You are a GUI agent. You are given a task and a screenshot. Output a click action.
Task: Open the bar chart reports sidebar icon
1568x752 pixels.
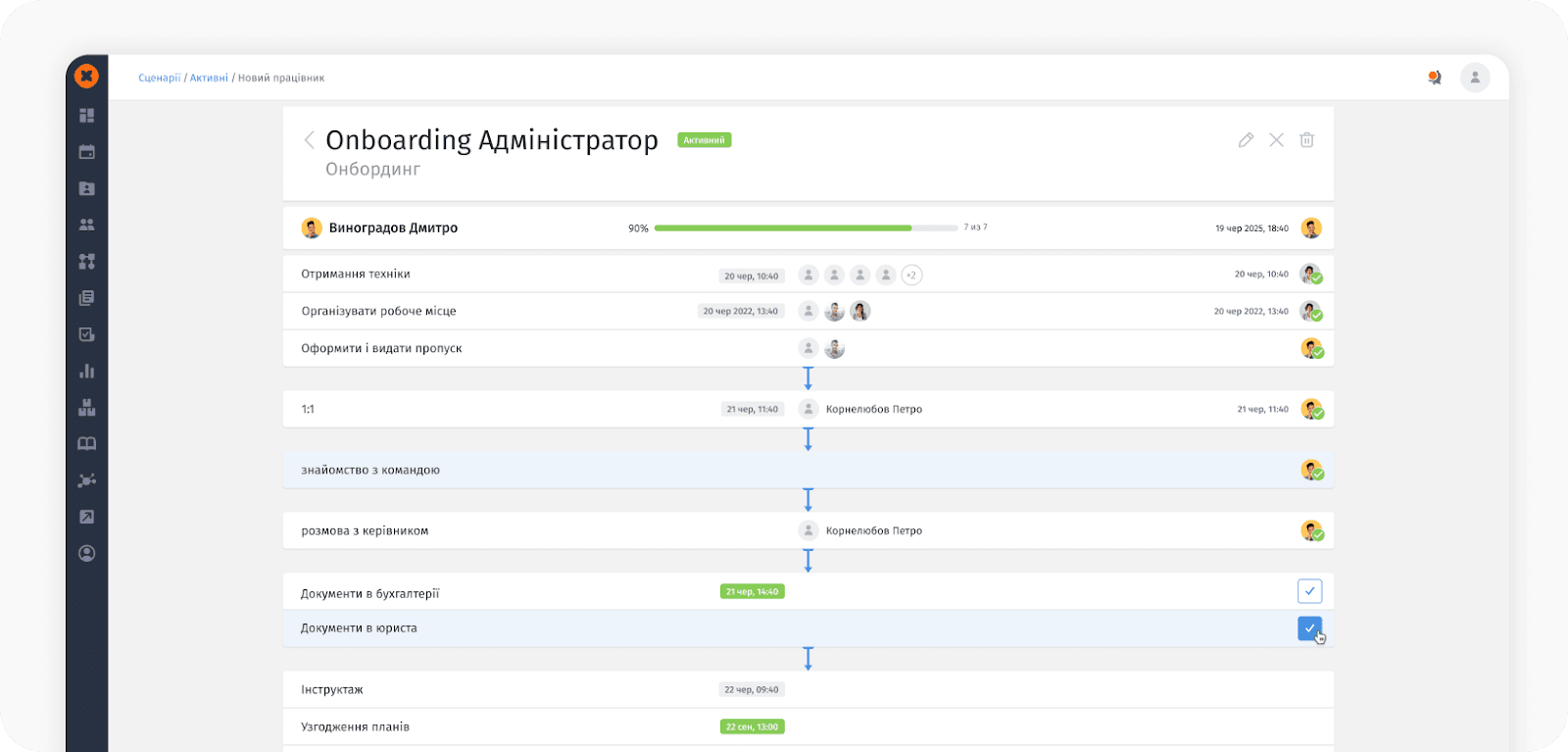tap(87, 372)
